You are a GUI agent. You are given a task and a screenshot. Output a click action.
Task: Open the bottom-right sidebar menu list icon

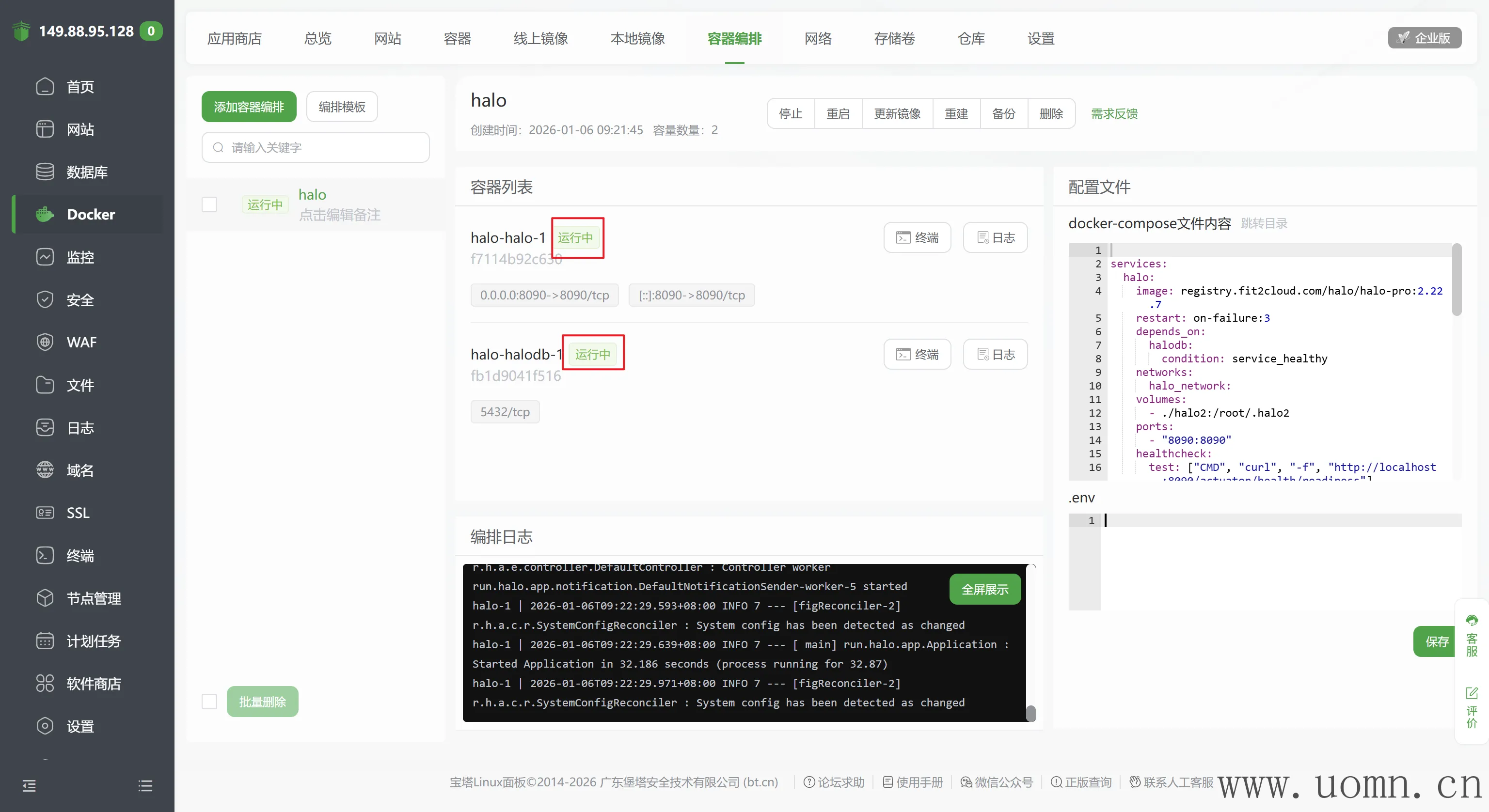pos(145,785)
